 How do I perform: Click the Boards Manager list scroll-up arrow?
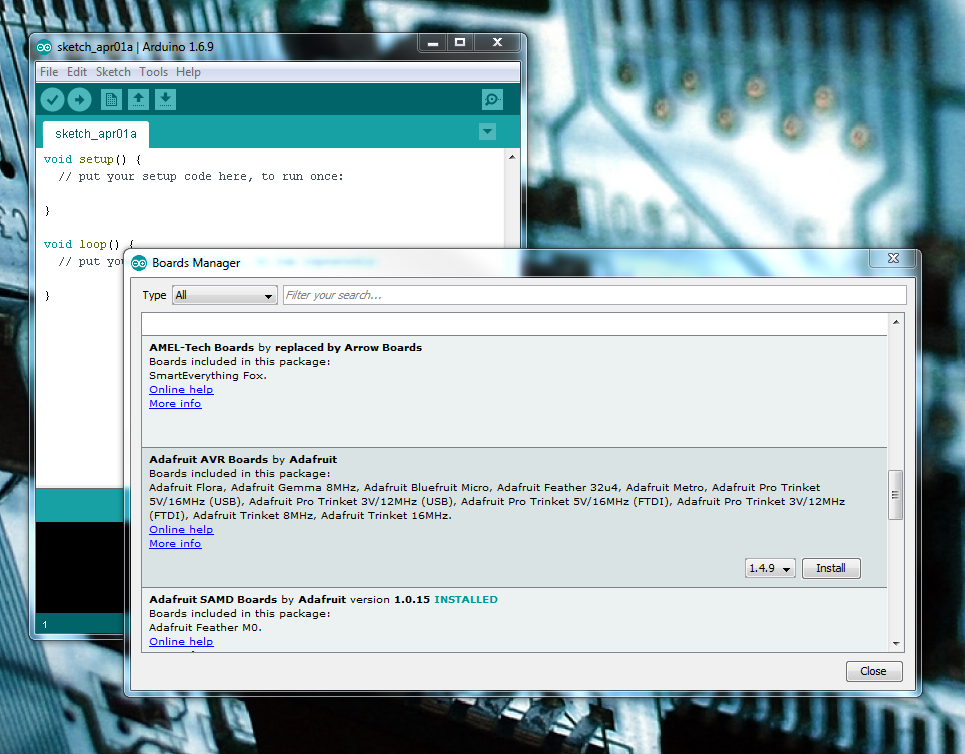coord(896,322)
